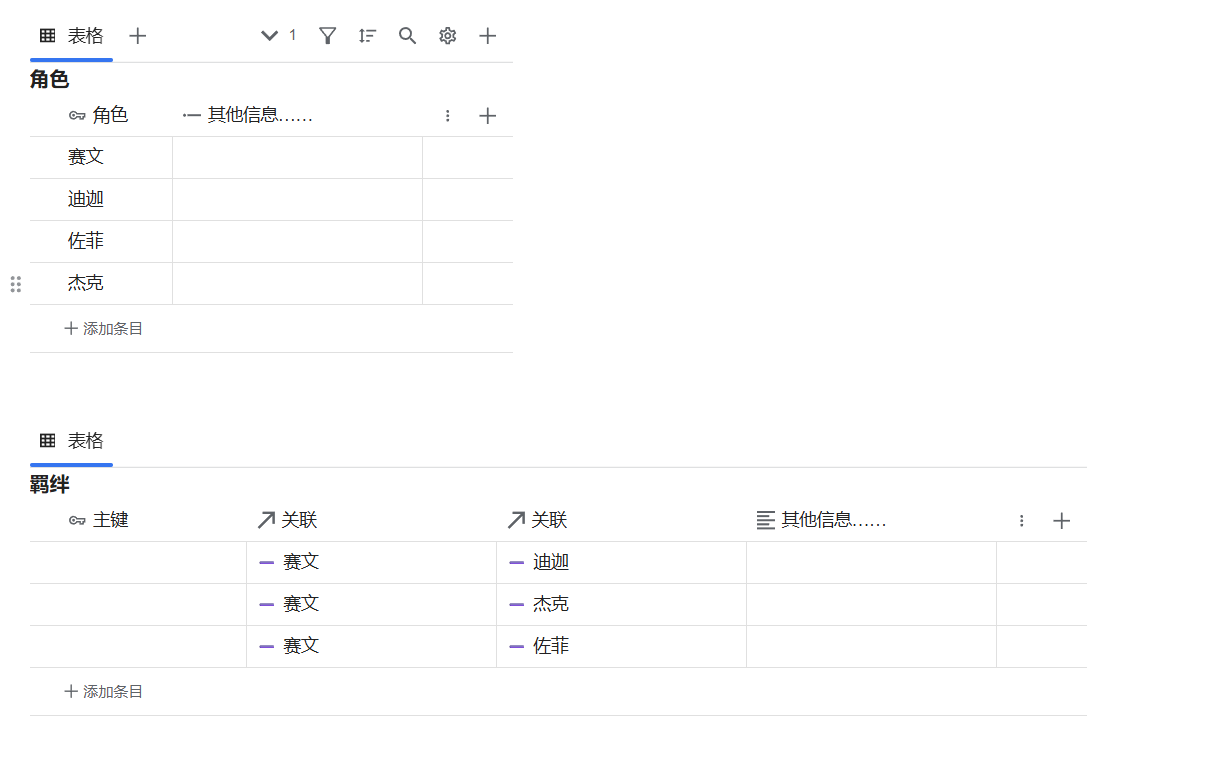This screenshot has height=774, width=1214.
Task: Select the 杰克 cell in 角色 table
Action: coord(101,284)
